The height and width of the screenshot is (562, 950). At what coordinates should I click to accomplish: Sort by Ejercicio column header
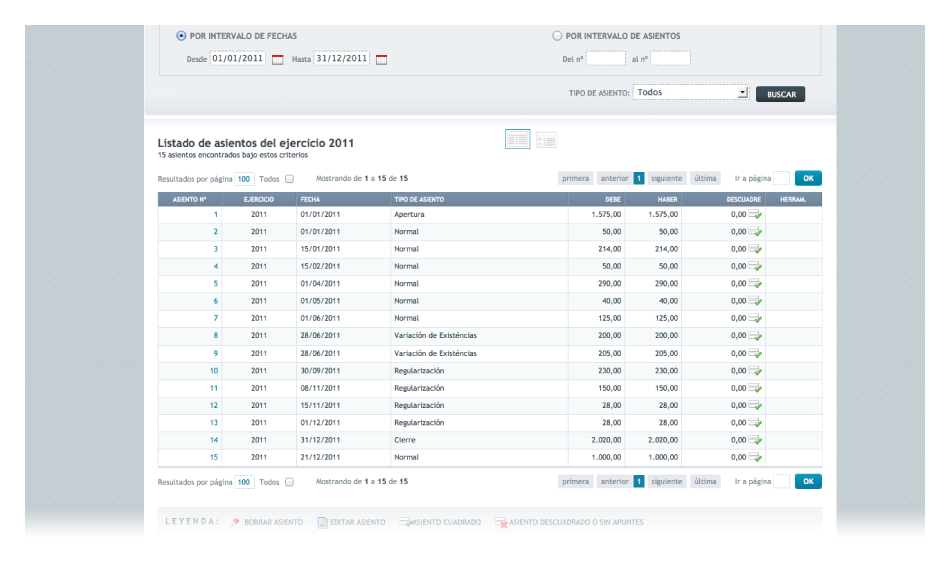click(x=259, y=199)
